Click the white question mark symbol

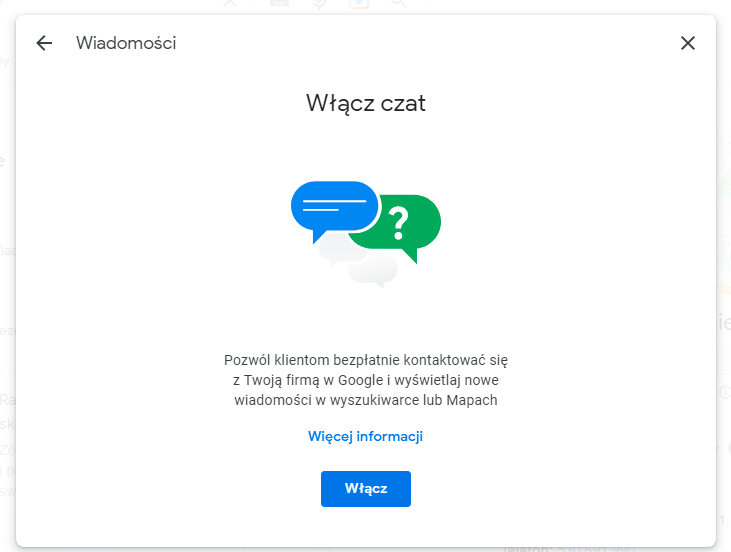pyautogui.click(x=399, y=221)
